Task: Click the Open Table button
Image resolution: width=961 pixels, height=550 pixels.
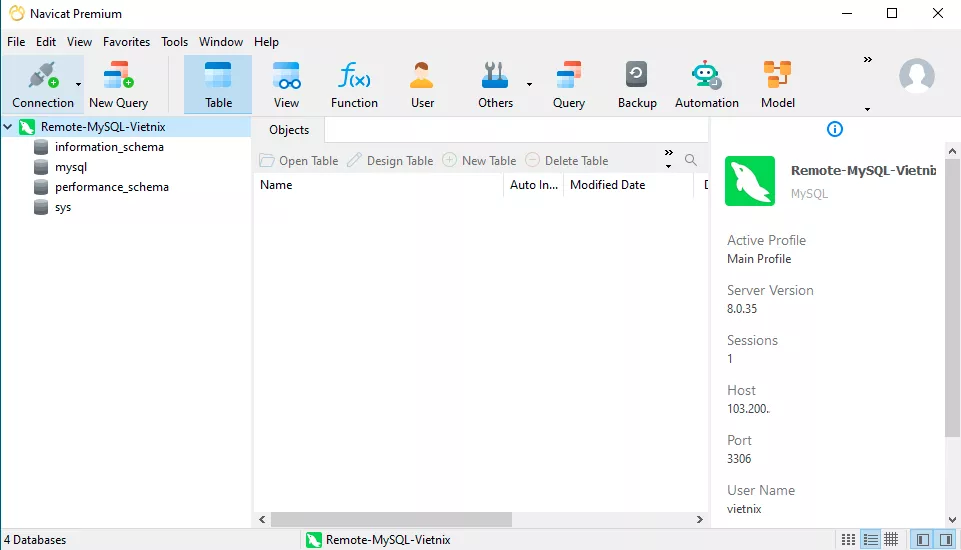Action: 299,161
